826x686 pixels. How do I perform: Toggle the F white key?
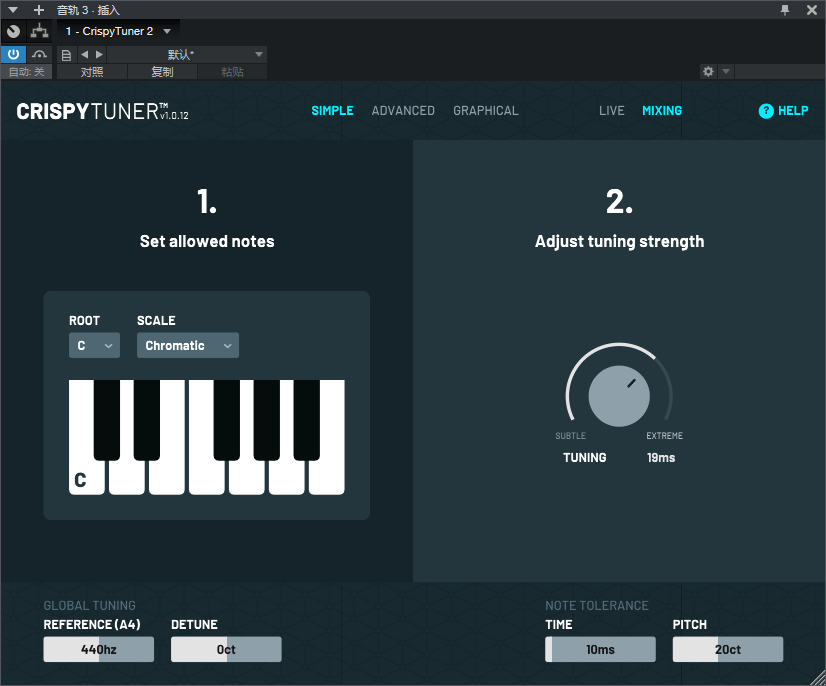tap(206, 477)
